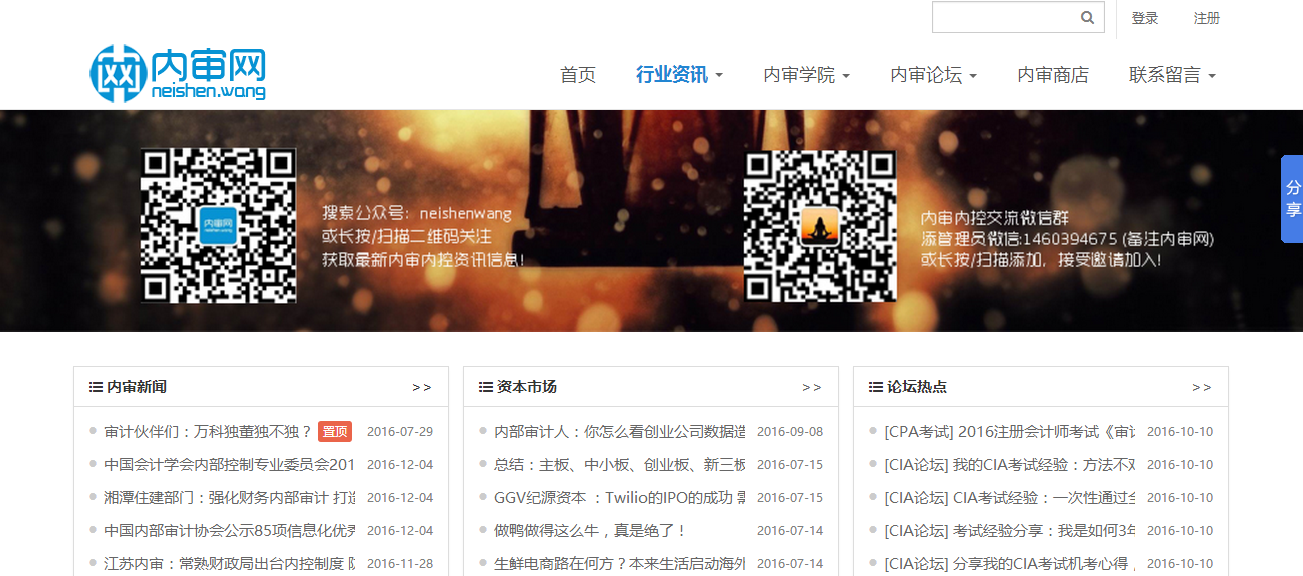The width and height of the screenshot is (1303, 576).
Task: Open post [CIA论坛] 我的CIA考试经验：方法不对
Action: [x=1010, y=465]
